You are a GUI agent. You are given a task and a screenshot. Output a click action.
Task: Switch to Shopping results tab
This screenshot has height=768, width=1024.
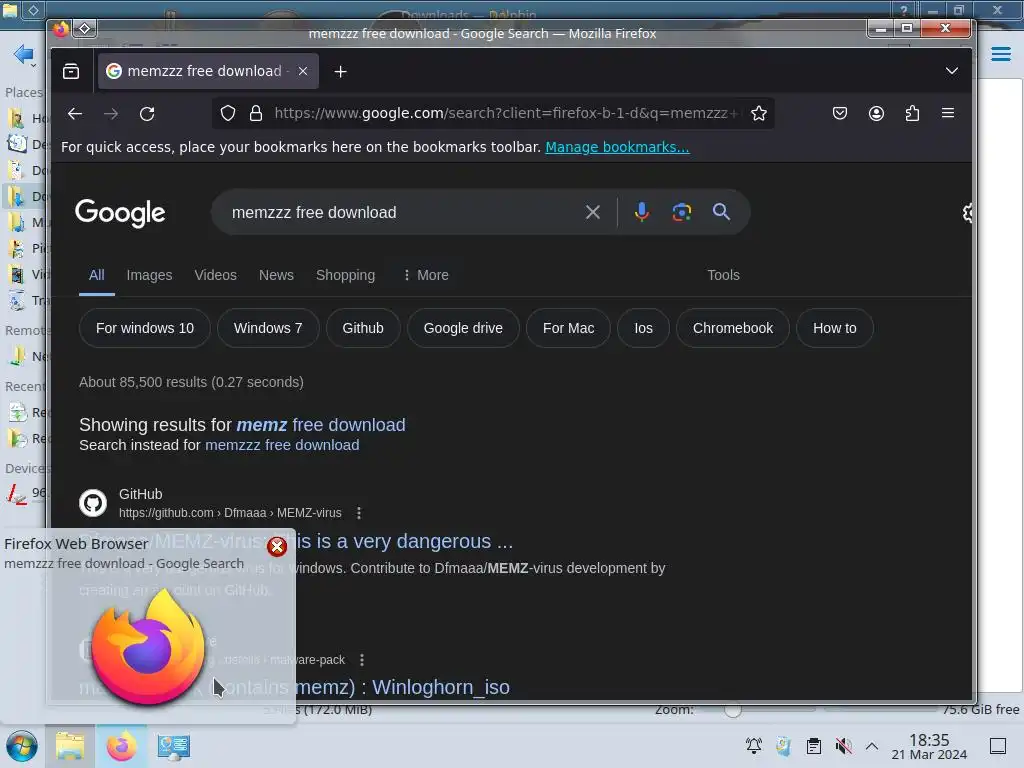click(345, 275)
